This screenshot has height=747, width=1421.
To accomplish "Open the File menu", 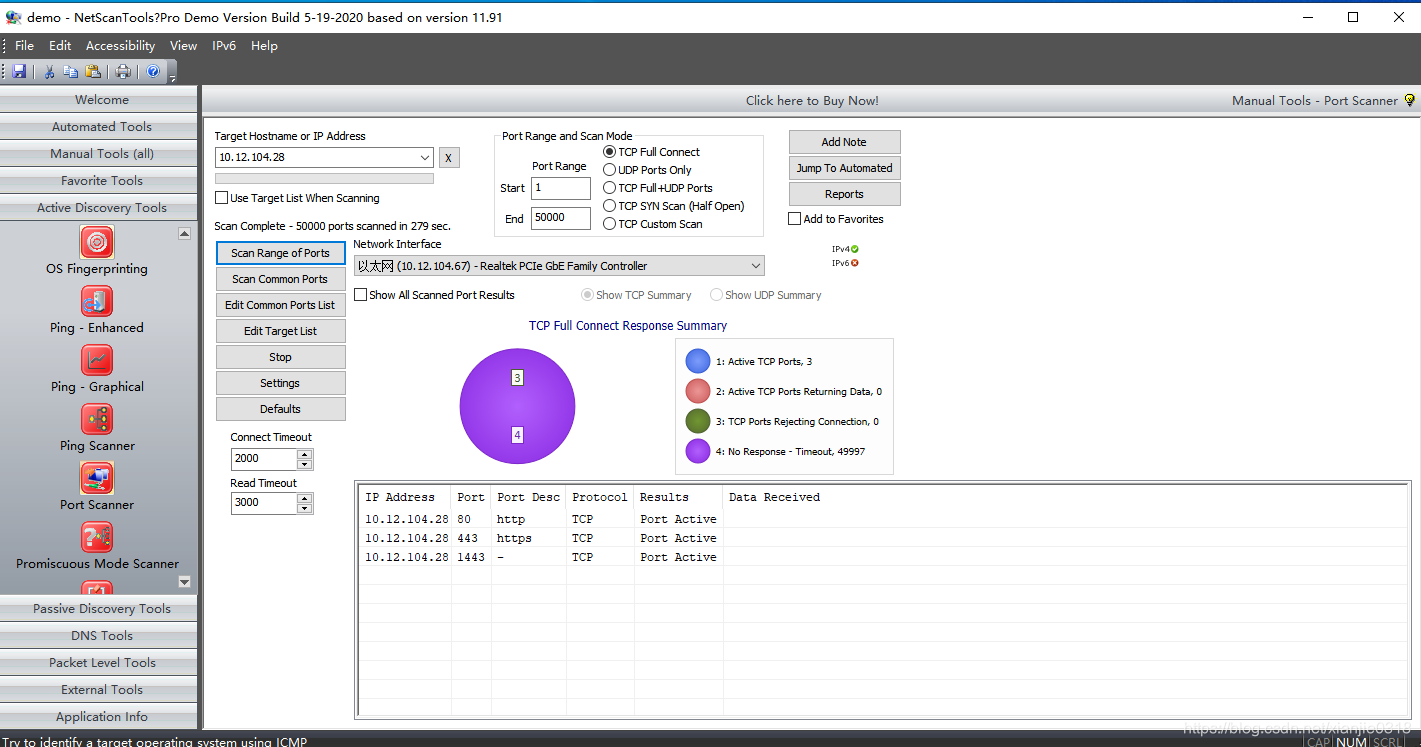I will point(25,46).
